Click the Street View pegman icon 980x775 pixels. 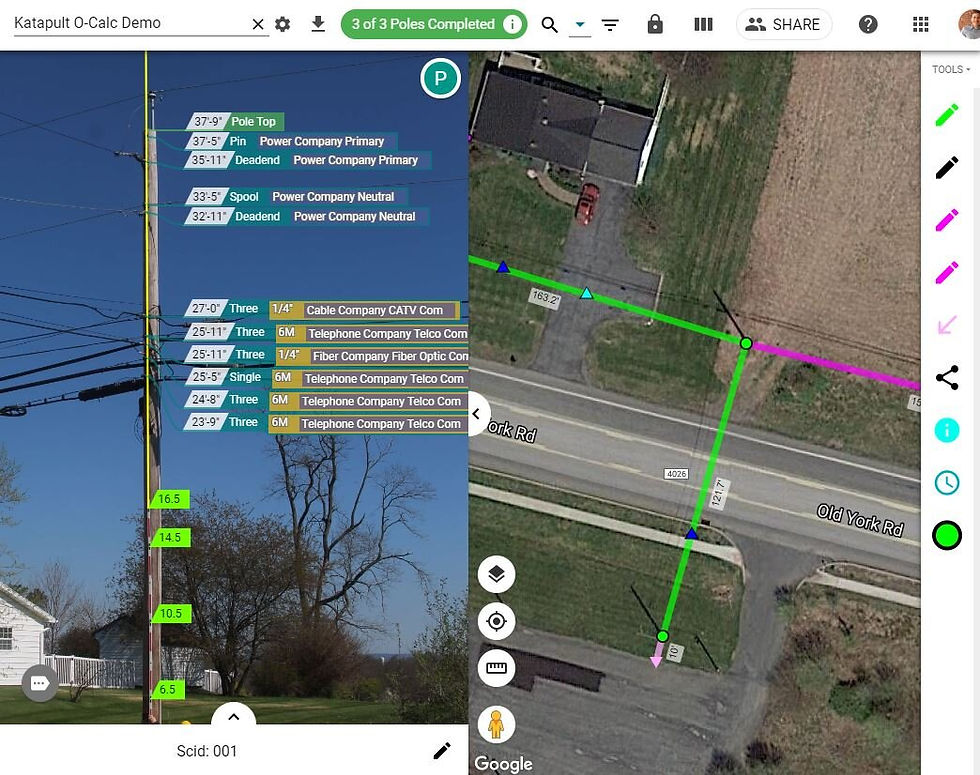click(496, 724)
